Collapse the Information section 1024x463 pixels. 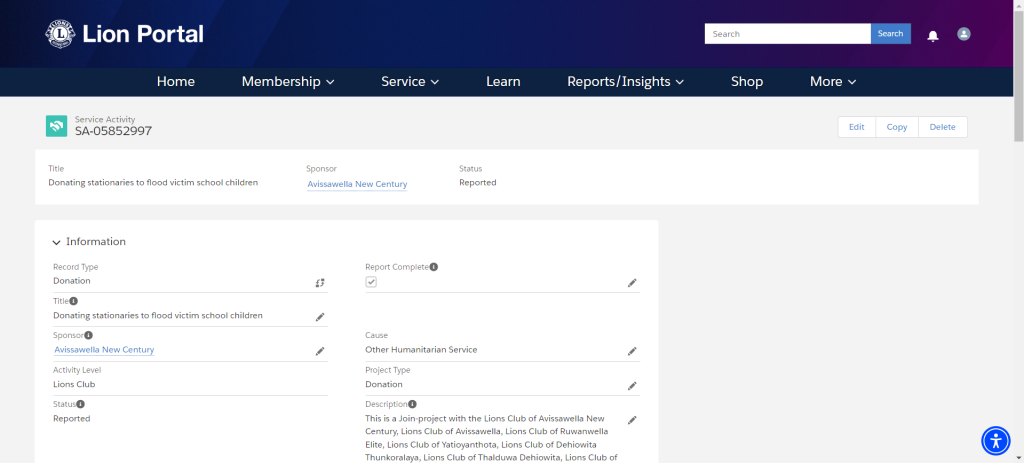point(57,242)
